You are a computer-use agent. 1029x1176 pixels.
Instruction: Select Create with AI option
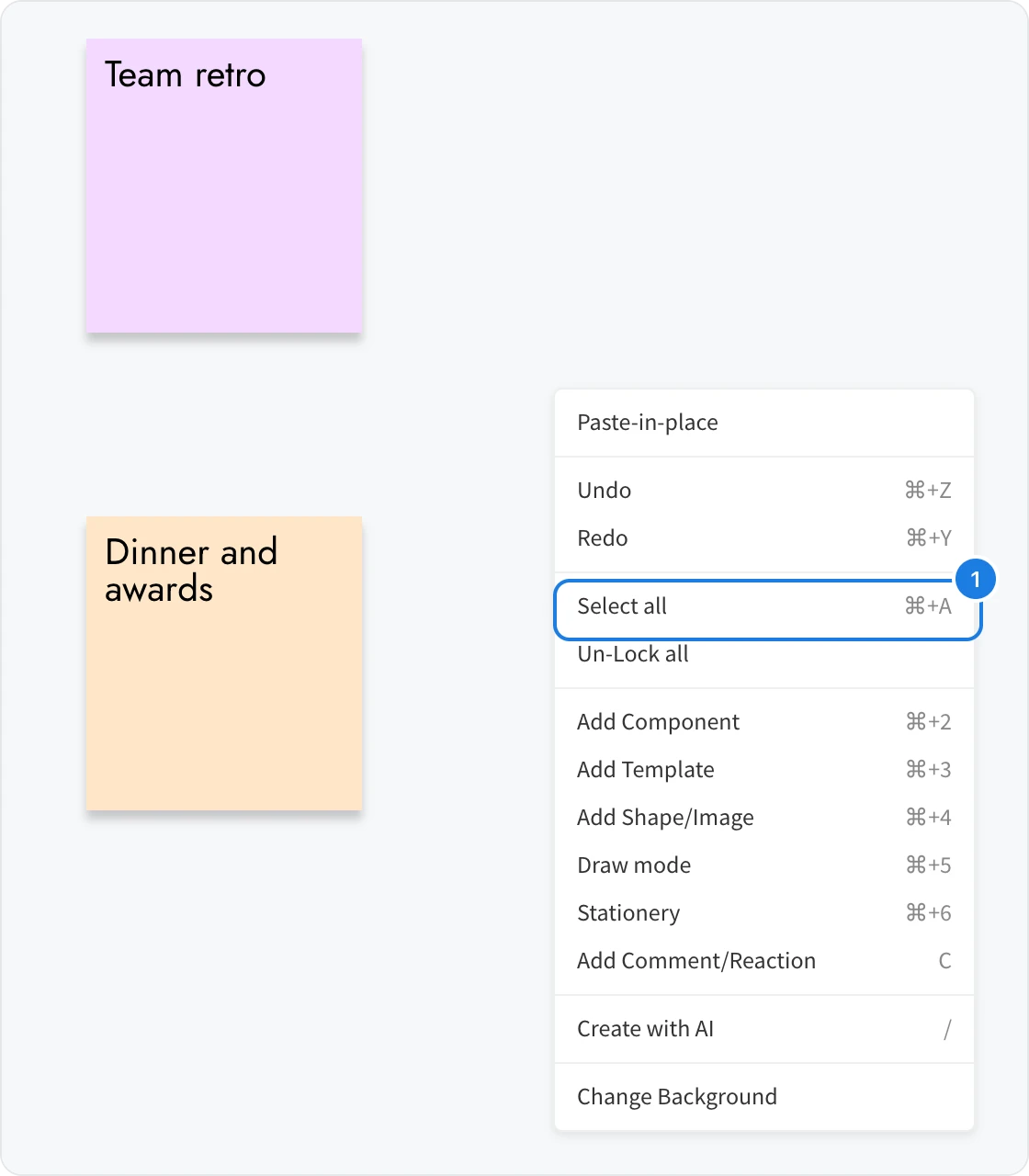pyautogui.click(x=763, y=1029)
